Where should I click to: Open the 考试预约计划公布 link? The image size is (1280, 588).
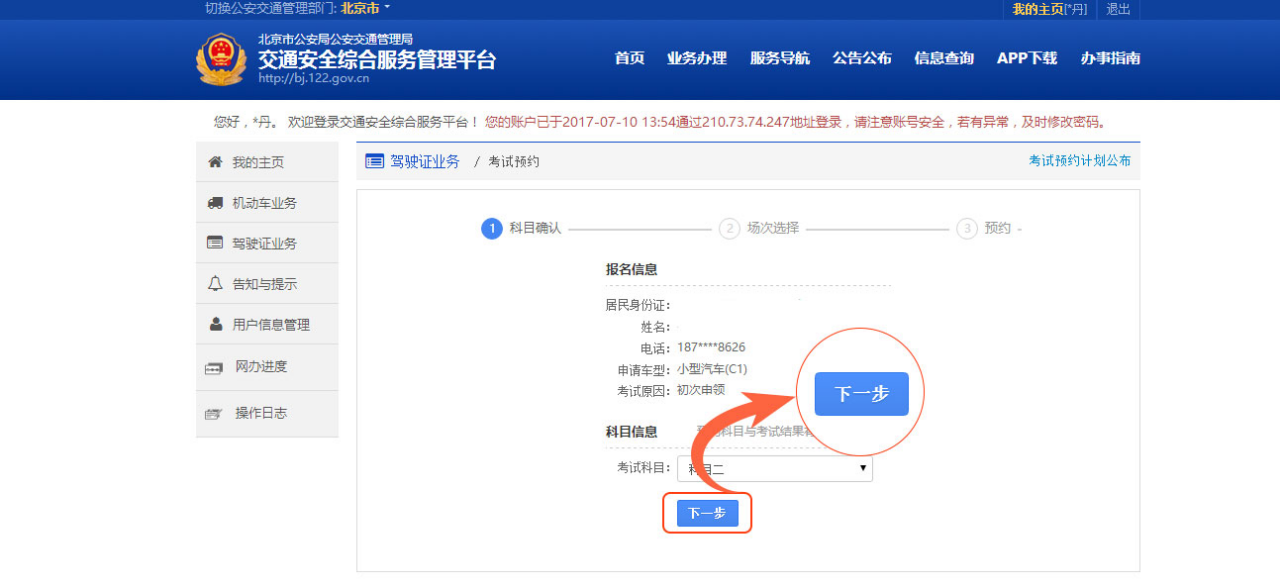click(1079, 160)
